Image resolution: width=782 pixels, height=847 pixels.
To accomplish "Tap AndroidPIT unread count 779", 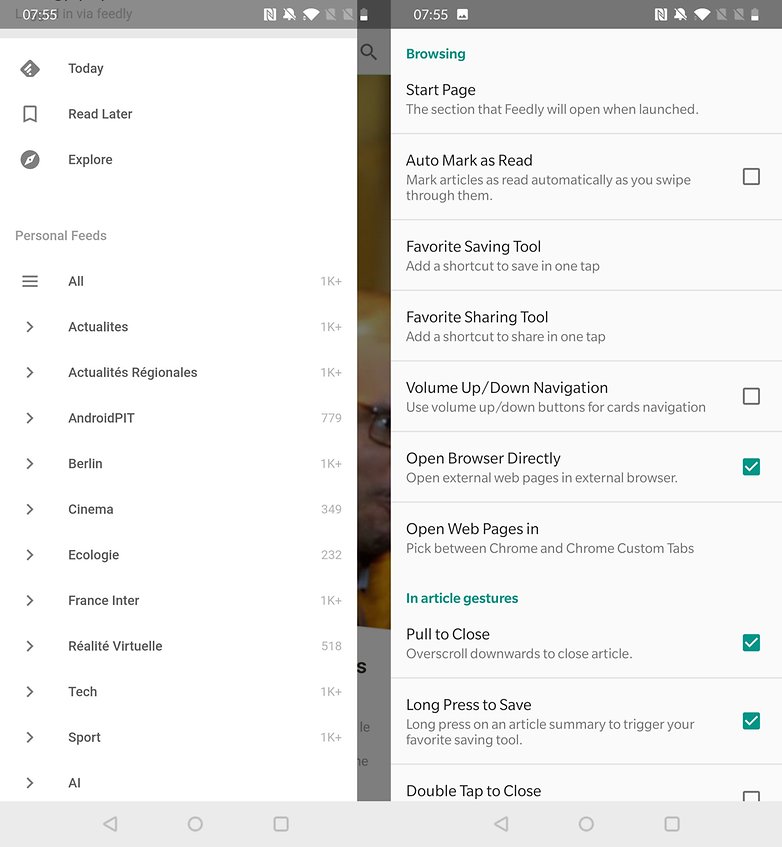I will click(331, 418).
